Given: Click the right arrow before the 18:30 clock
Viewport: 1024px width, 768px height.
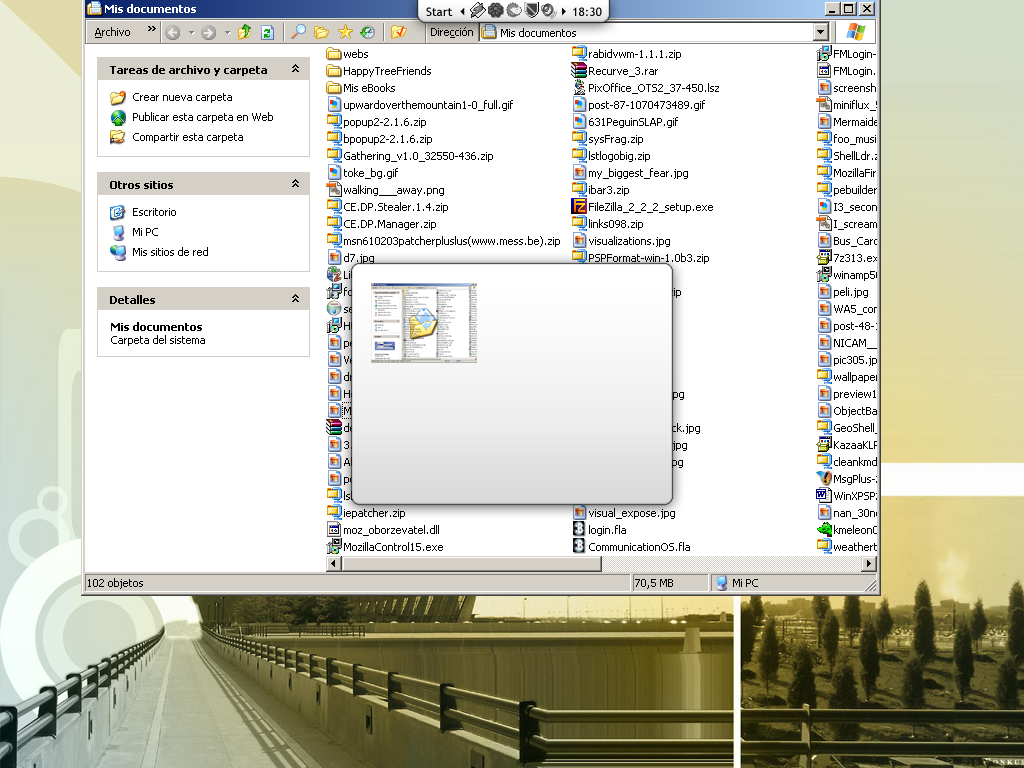Looking at the screenshot, I should pyautogui.click(x=564, y=12).
